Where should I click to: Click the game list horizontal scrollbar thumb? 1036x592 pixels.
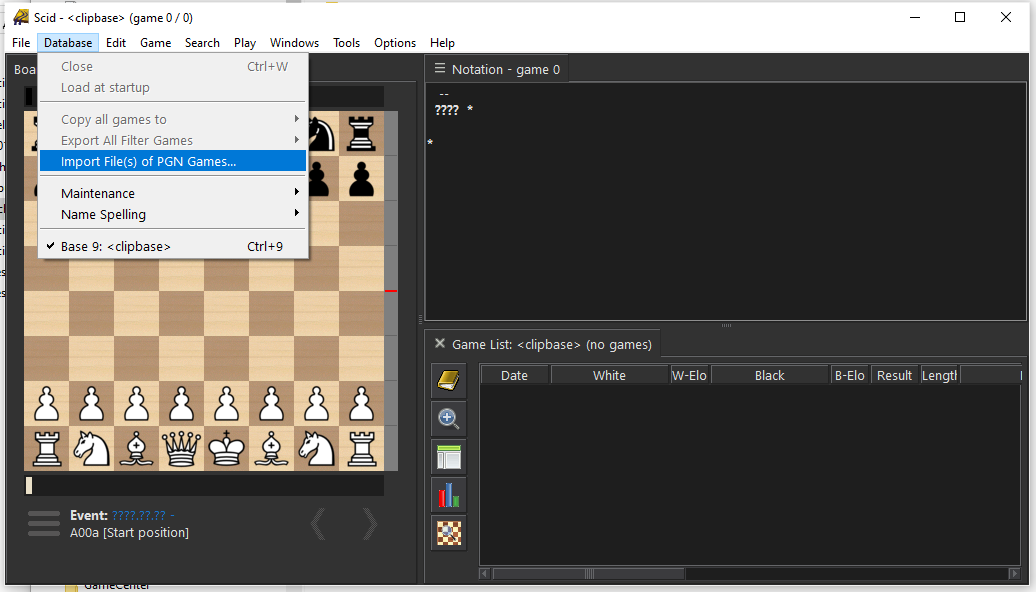click(589, 574)
